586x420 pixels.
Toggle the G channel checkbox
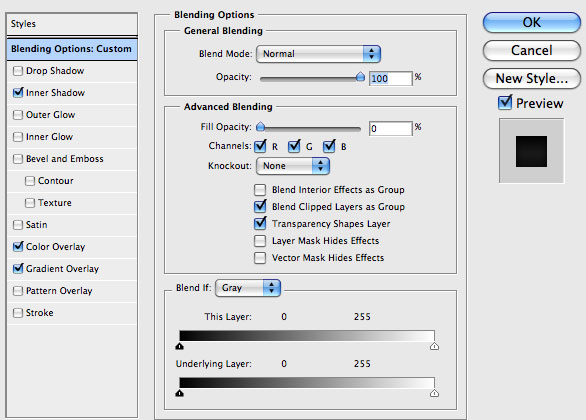click(294, 146)
